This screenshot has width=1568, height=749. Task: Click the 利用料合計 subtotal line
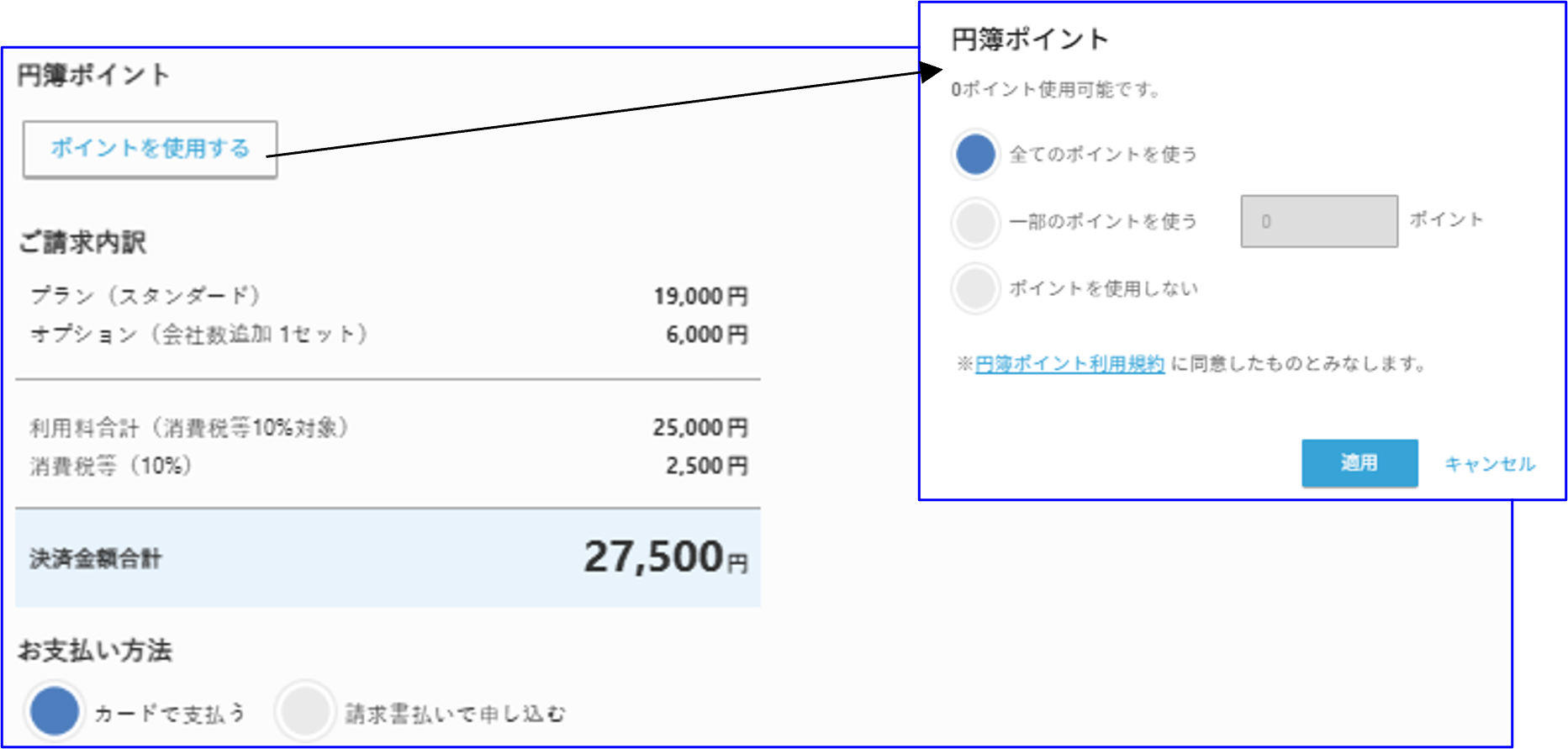189,427
